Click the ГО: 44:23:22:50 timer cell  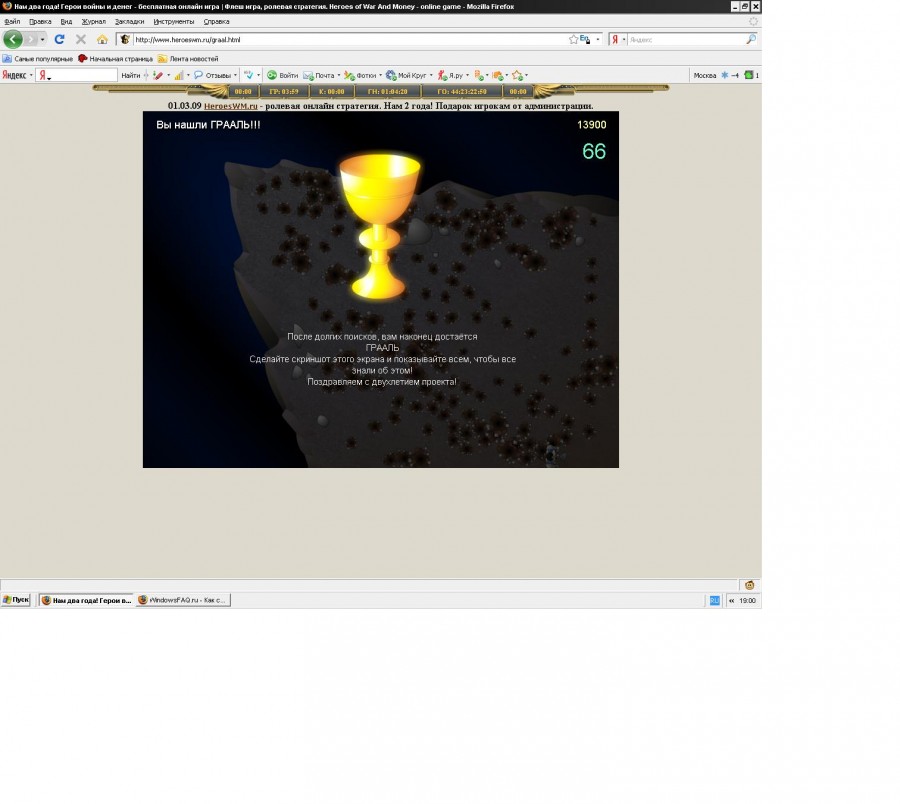(462, 91)
